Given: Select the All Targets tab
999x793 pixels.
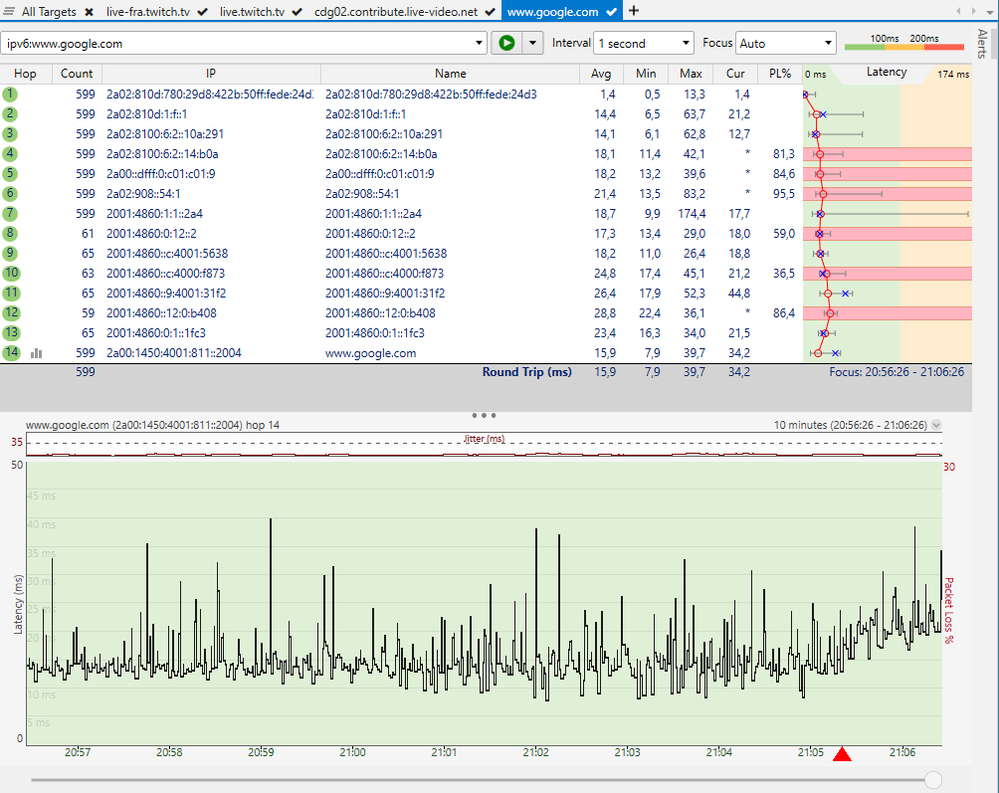Looking at the screenshot, I should tap(49, 11).
